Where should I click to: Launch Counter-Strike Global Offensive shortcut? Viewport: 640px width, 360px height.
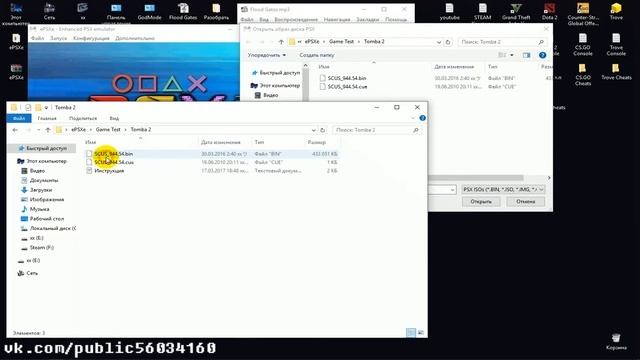click(x=583, y=13)
